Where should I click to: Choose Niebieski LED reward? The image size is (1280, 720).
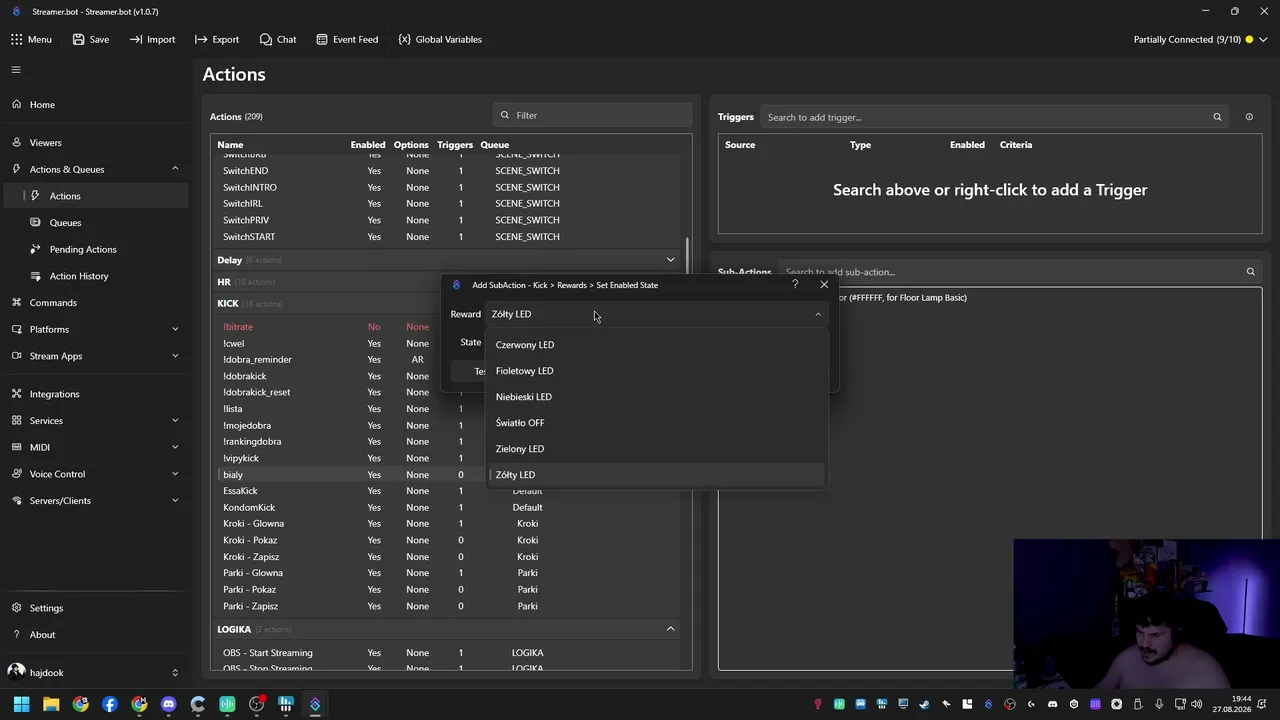pyautogui.click(x=657, y=397)
